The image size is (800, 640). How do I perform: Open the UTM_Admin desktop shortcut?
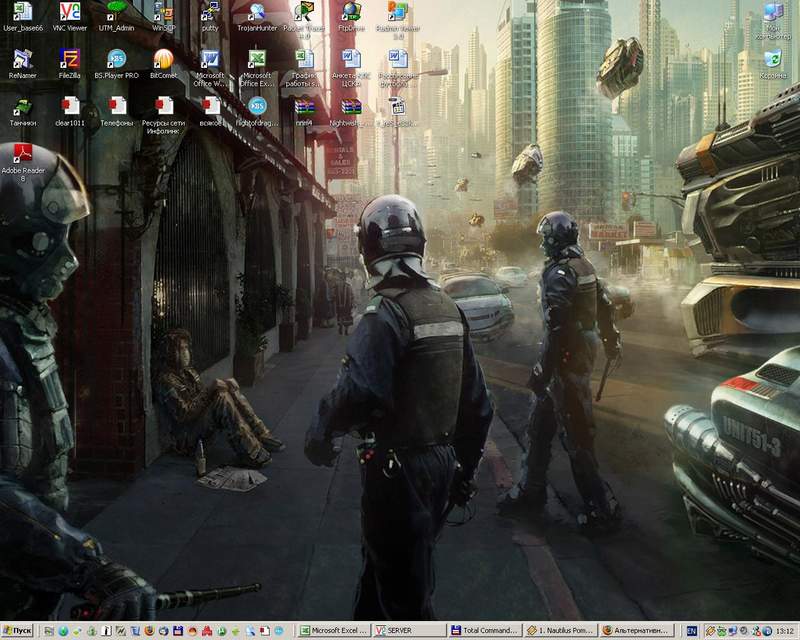(x=116, y=17)
